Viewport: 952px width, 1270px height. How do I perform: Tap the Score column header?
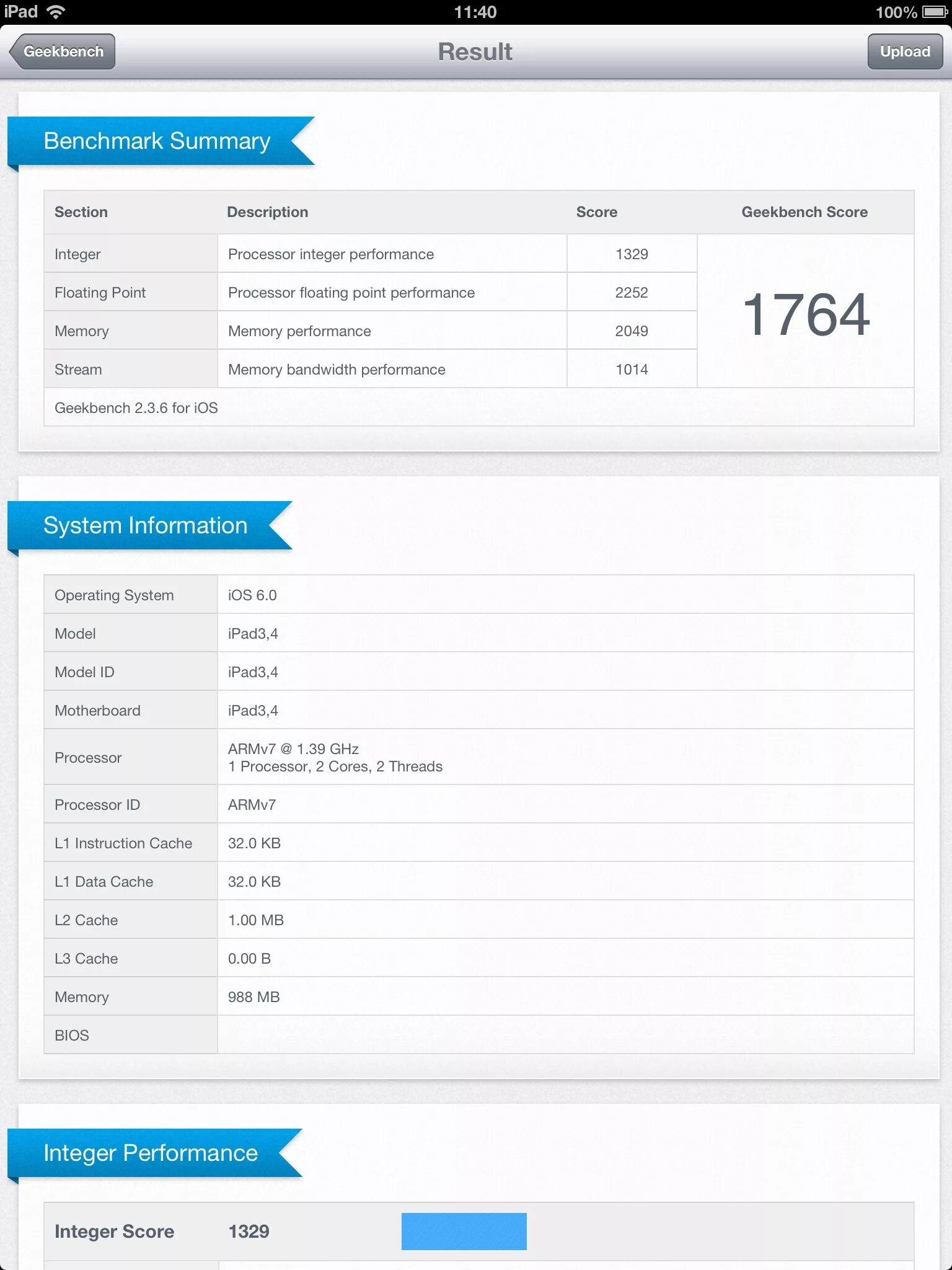click(596, 212)
